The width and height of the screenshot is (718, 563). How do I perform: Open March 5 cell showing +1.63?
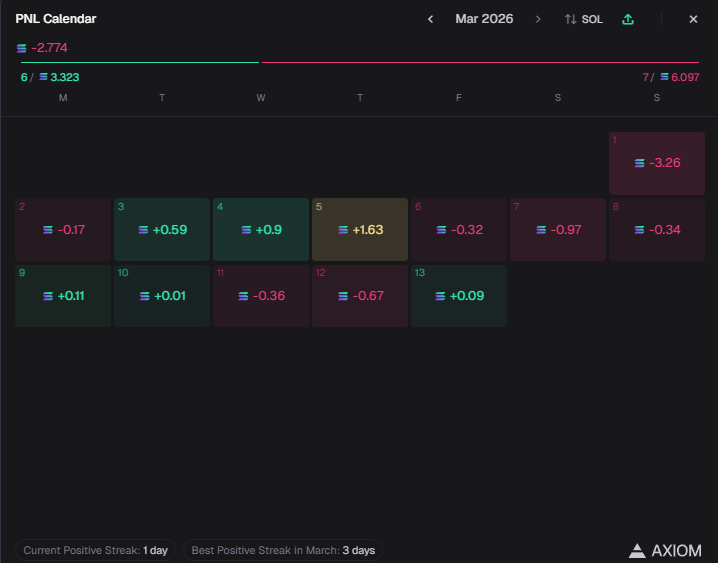[x=360, y=229]
